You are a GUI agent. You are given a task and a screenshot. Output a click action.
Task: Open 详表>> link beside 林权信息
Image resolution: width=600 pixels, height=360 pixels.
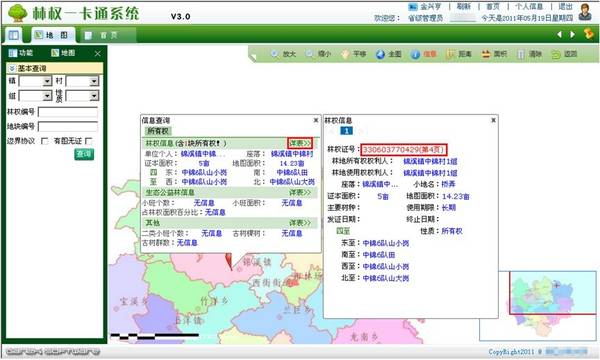click(x=300, y=143)
